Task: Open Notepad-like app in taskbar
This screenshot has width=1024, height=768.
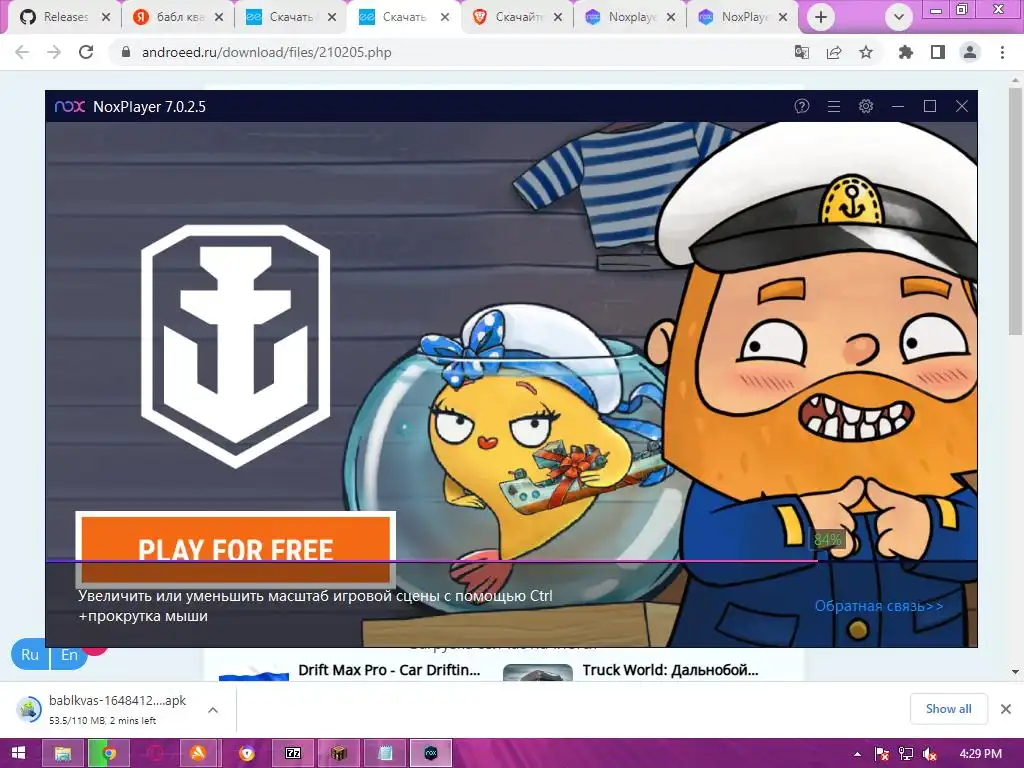Action: (x=385, y=753)
